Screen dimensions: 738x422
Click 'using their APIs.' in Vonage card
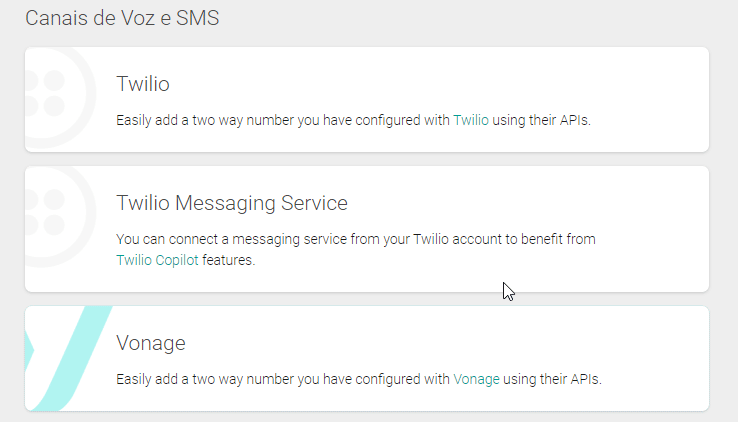point(553,380)
